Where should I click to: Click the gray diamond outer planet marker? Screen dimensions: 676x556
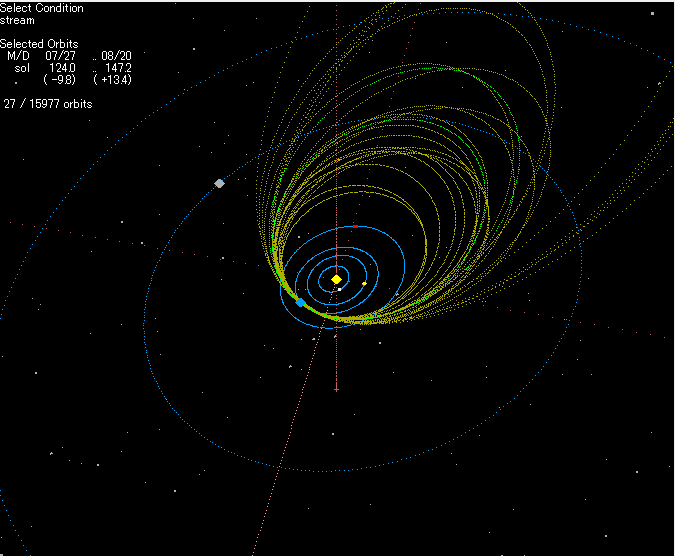point(219,183)
